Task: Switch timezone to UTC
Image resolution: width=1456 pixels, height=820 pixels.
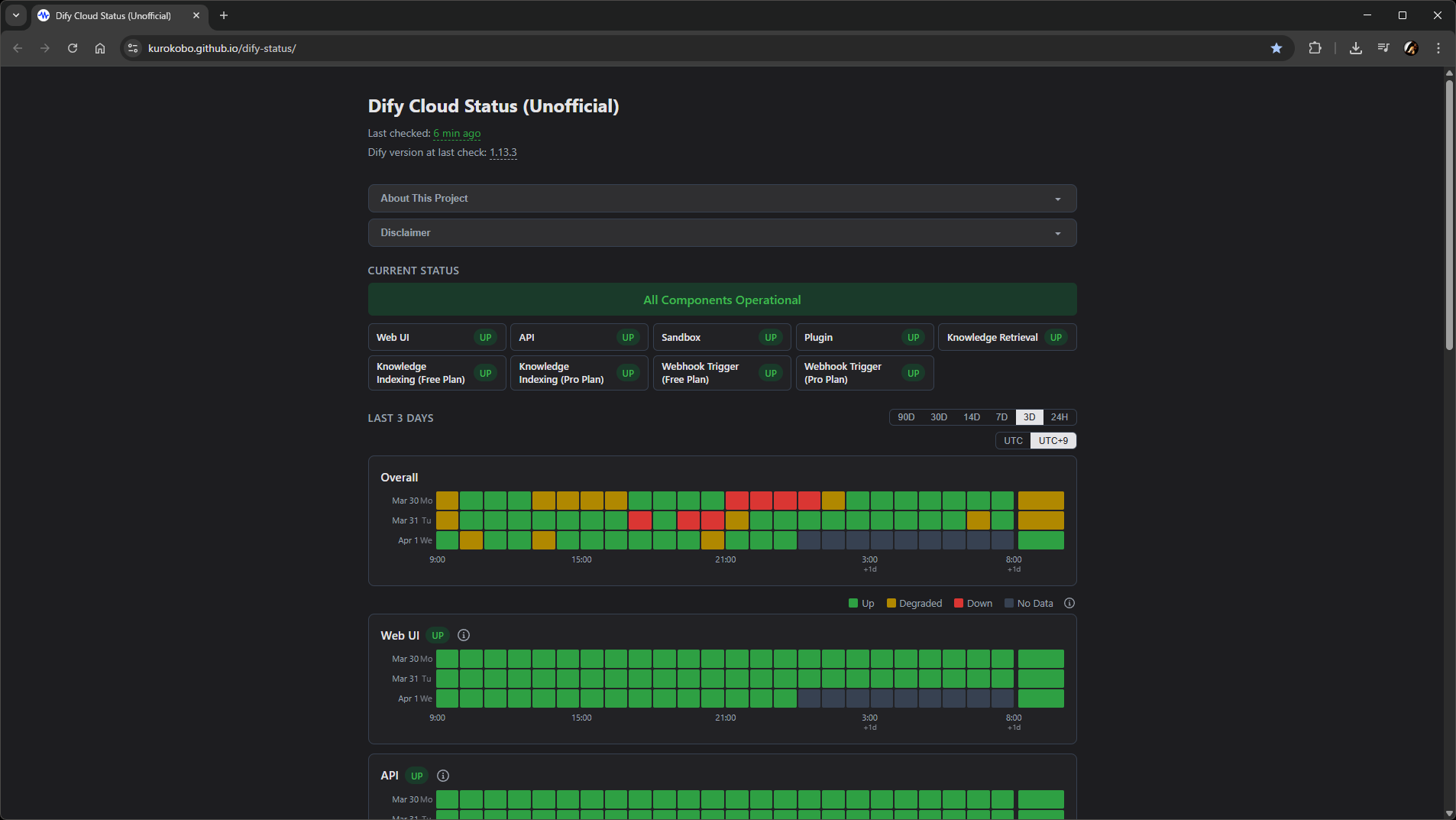Action: click(1013, 441)
